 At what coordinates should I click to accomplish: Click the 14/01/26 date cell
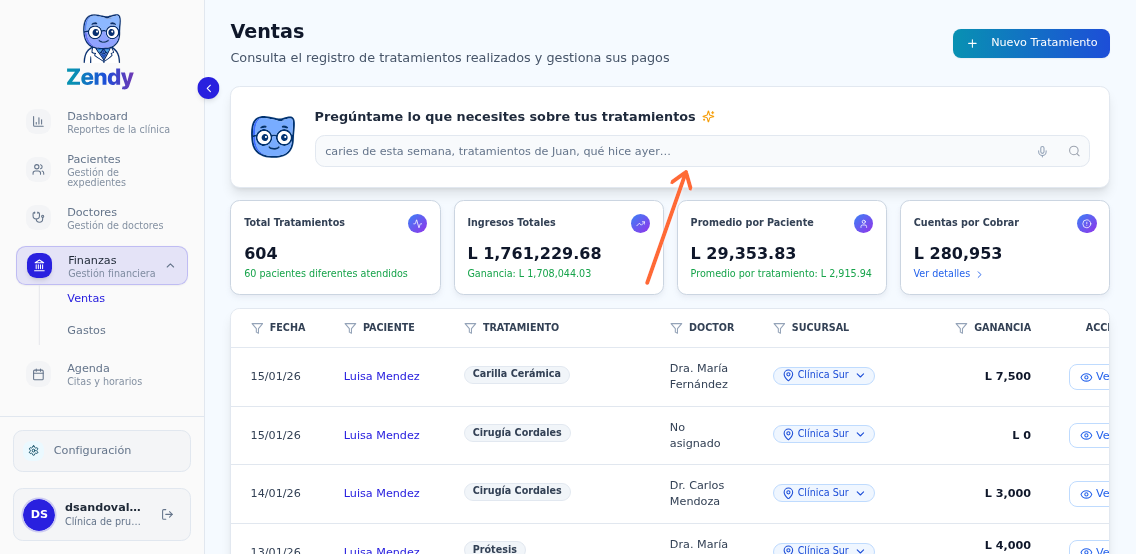coord(275,493)
